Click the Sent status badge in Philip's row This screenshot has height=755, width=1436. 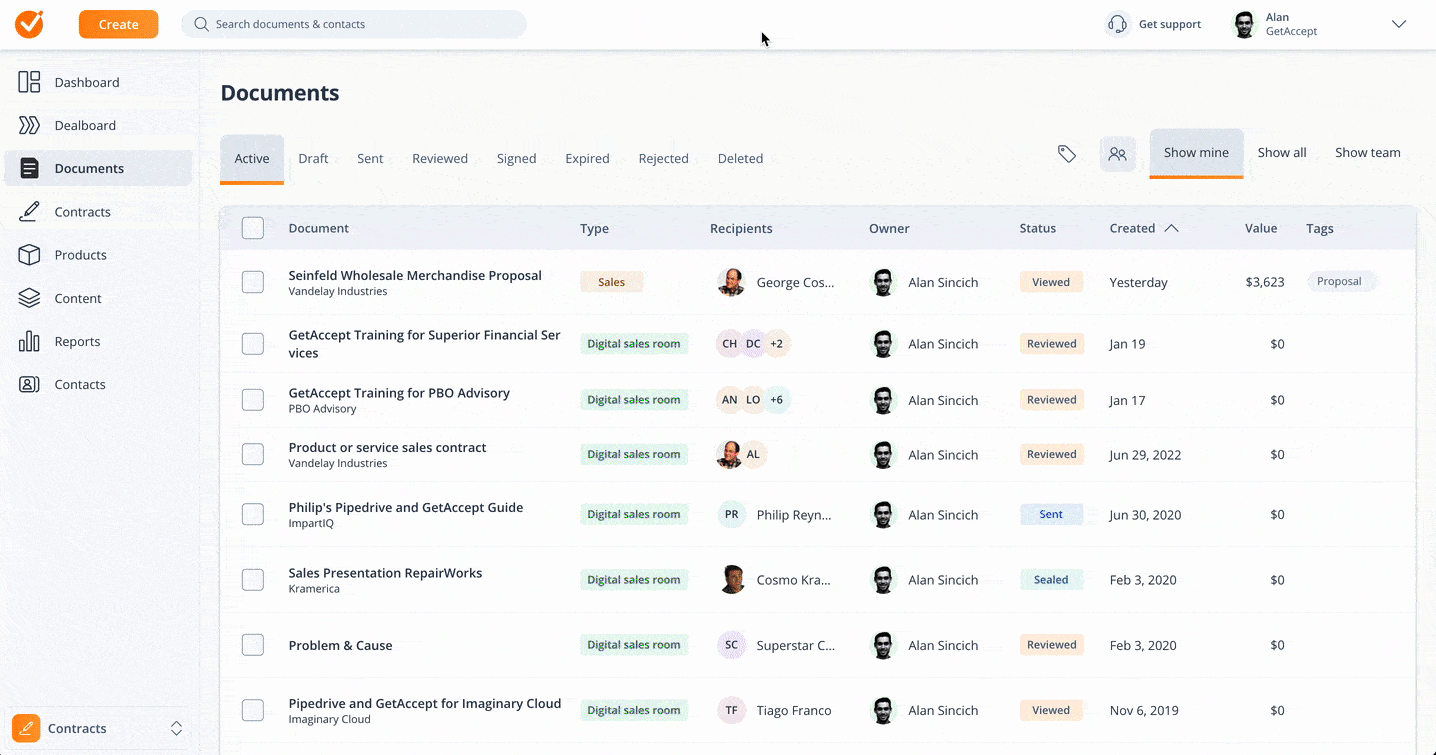click(1051, 514)
